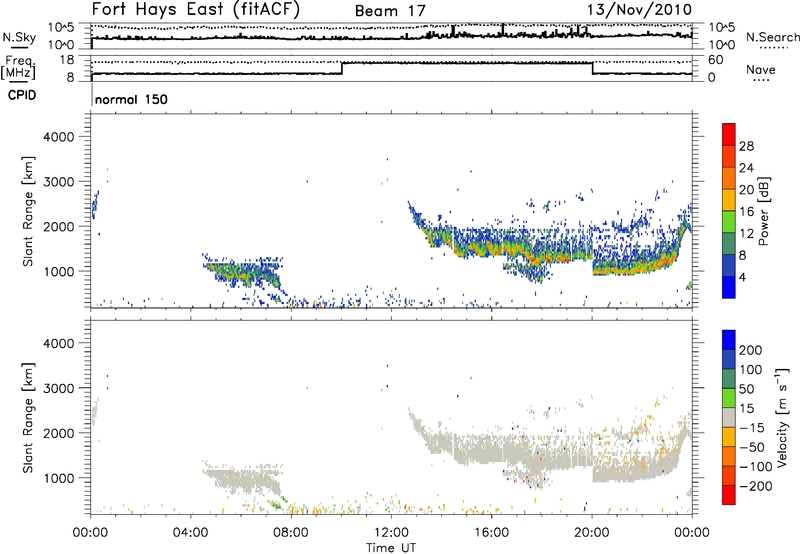Click the "04:00" time axis tick label
This screenshot has height=554, width=800.
click(x=191, y=533)
